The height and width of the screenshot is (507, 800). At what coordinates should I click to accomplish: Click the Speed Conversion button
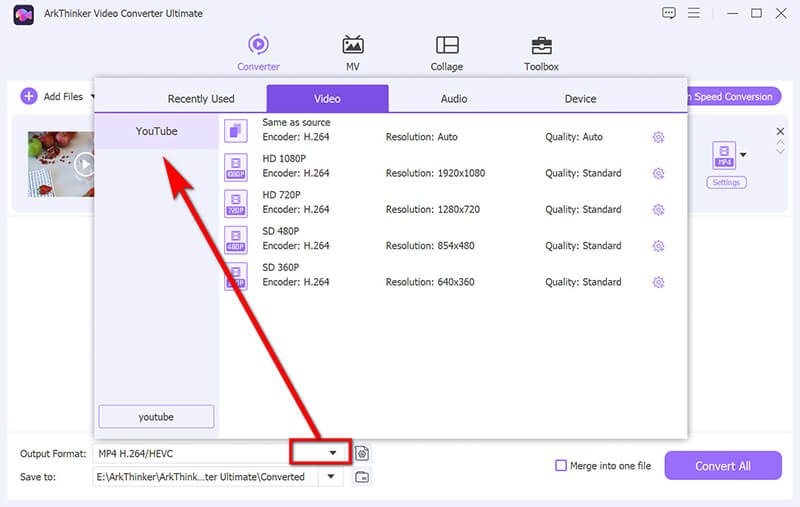point(733,96)
